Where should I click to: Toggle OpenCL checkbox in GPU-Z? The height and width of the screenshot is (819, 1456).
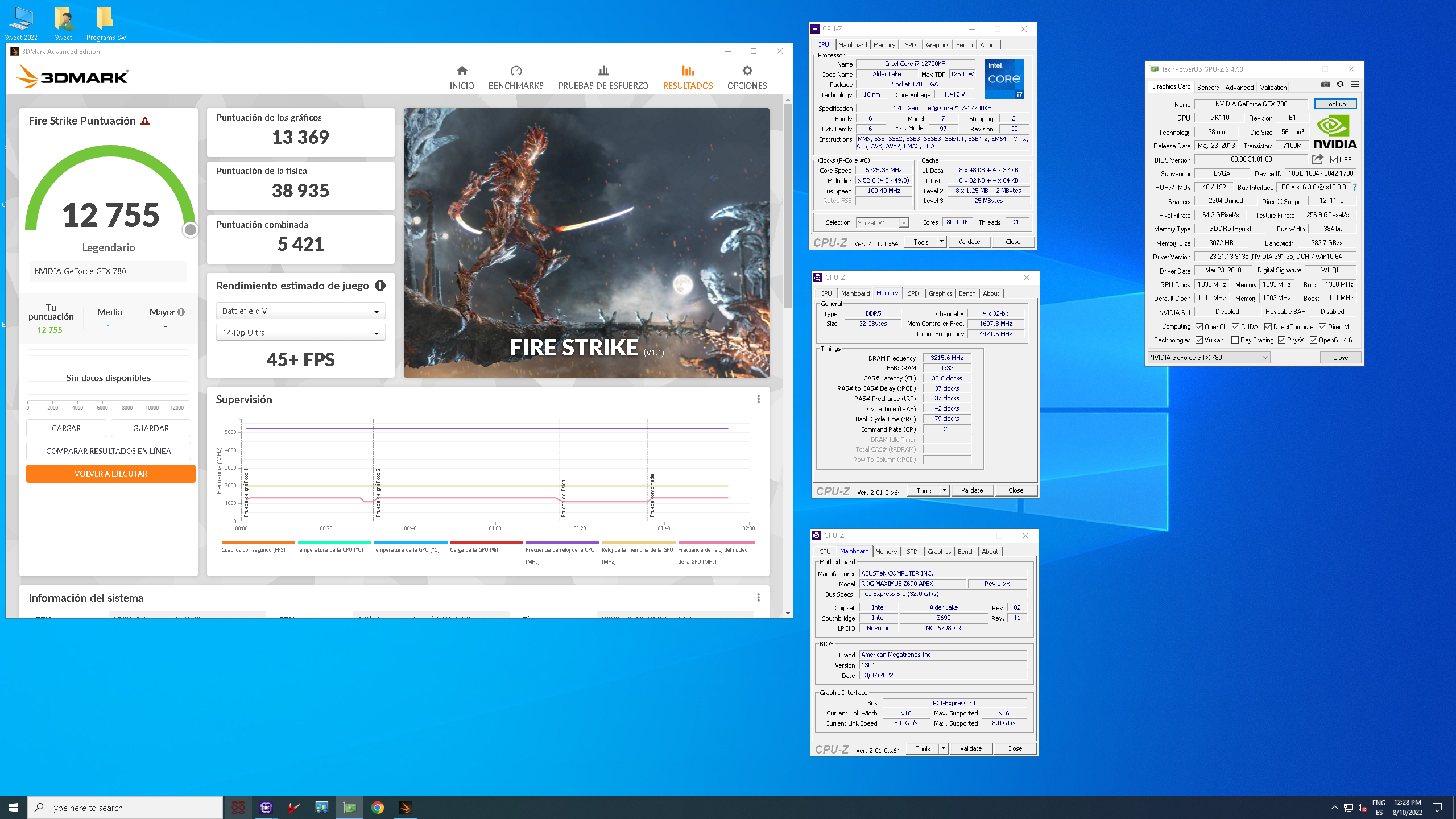pyautogui.click(x=1199, y=327)
